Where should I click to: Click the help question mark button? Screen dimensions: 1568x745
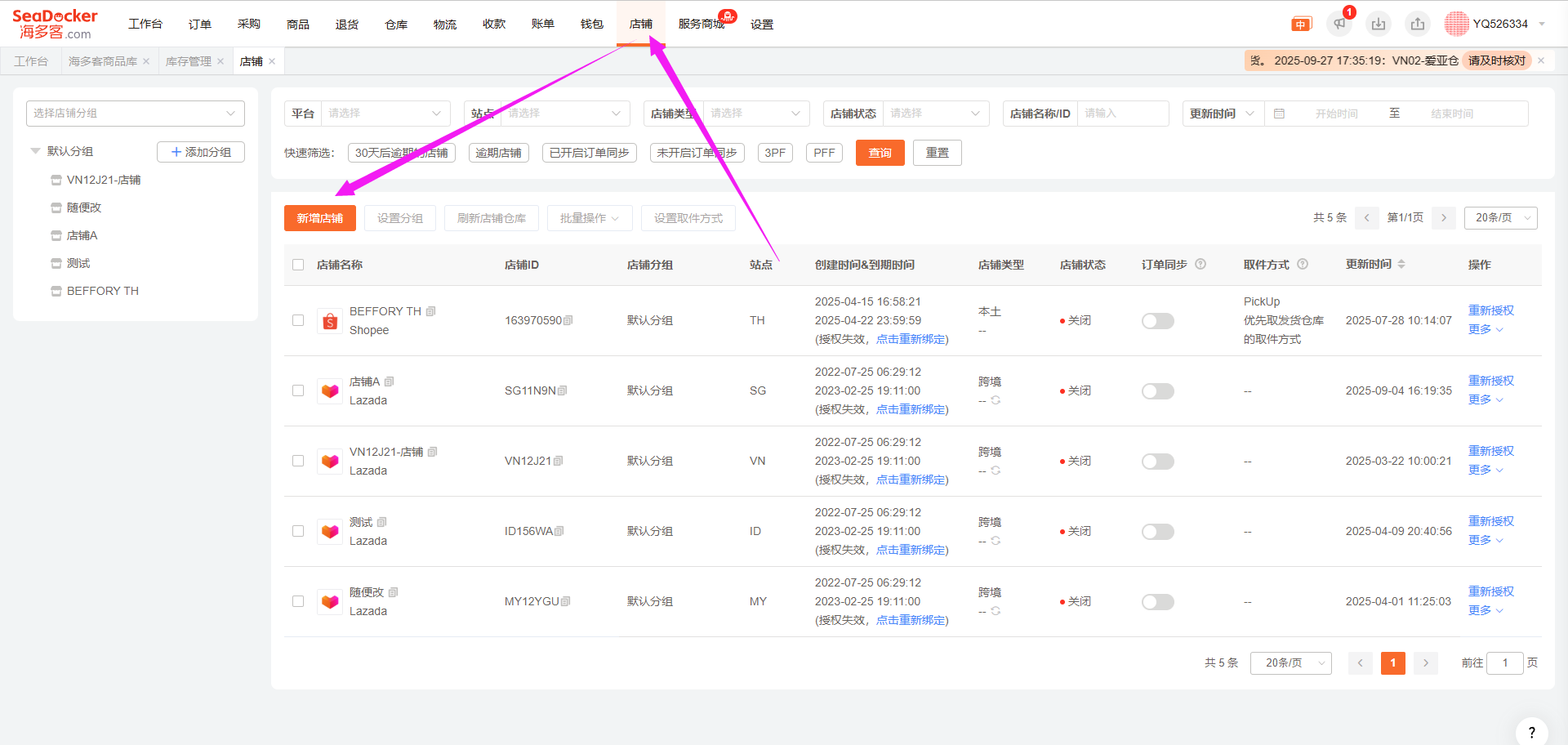(1531, 732)
